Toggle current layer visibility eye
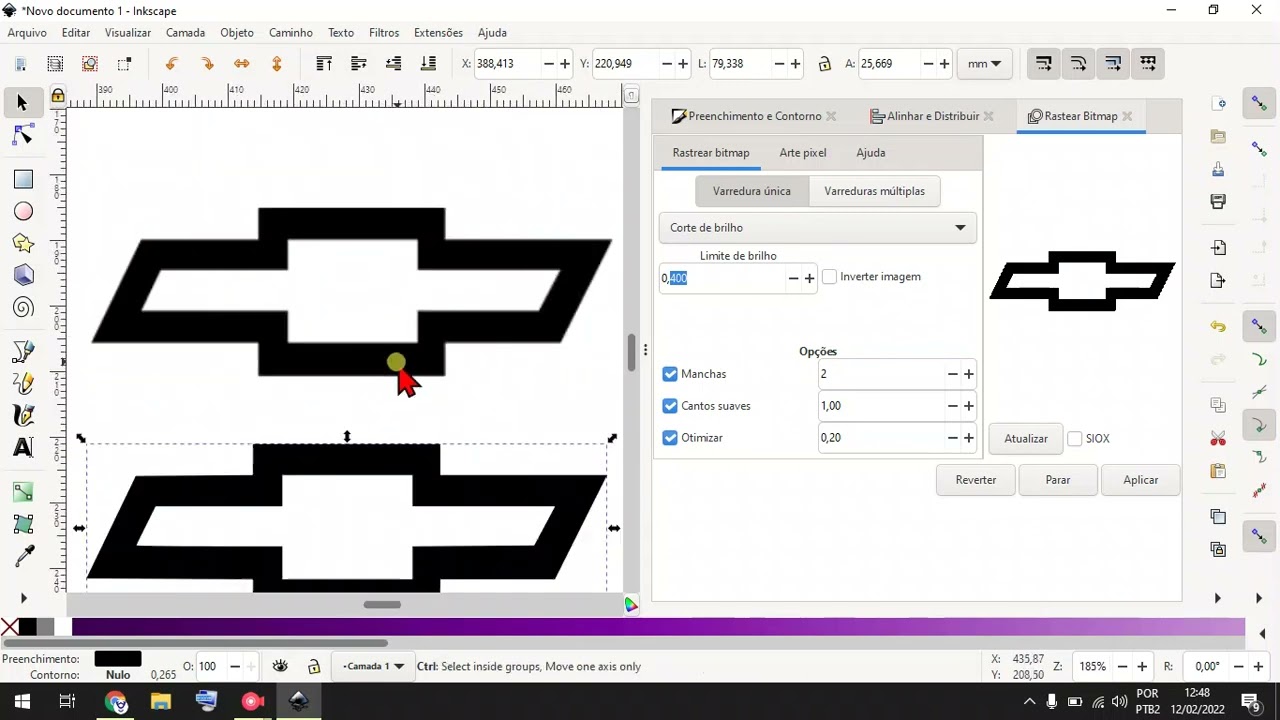The image size is (1280, 720). (x=280, y=666)
